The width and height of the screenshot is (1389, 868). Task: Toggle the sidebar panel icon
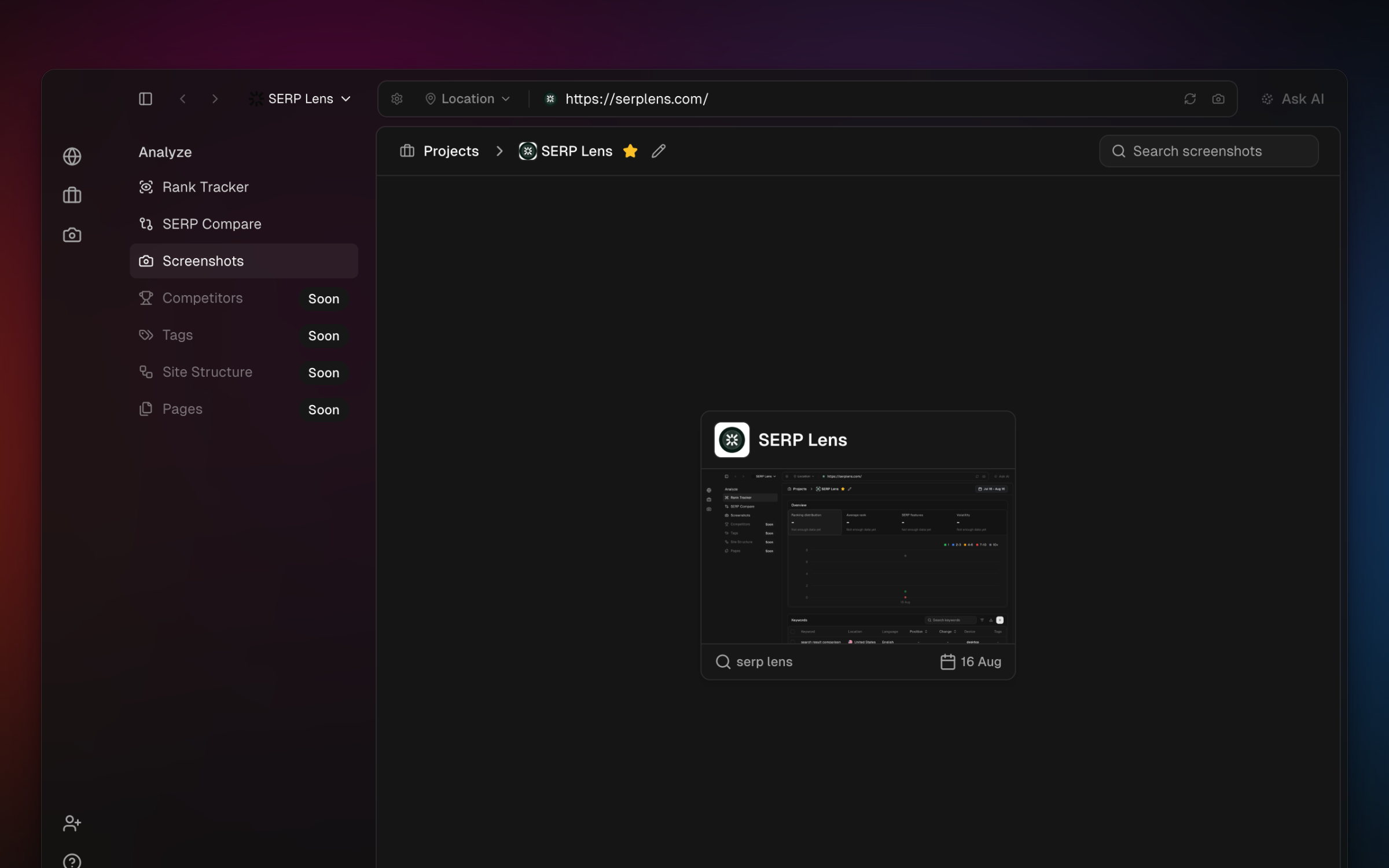click(x=145, y=99)
